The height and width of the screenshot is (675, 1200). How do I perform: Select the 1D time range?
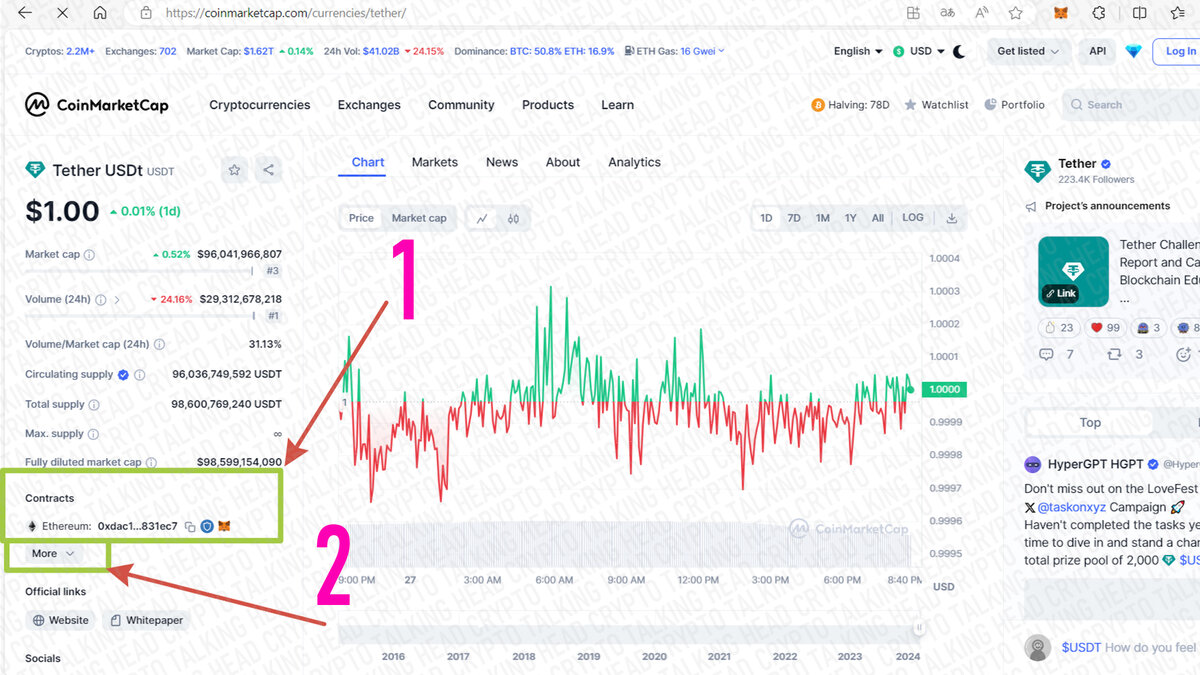pos(766,218)
